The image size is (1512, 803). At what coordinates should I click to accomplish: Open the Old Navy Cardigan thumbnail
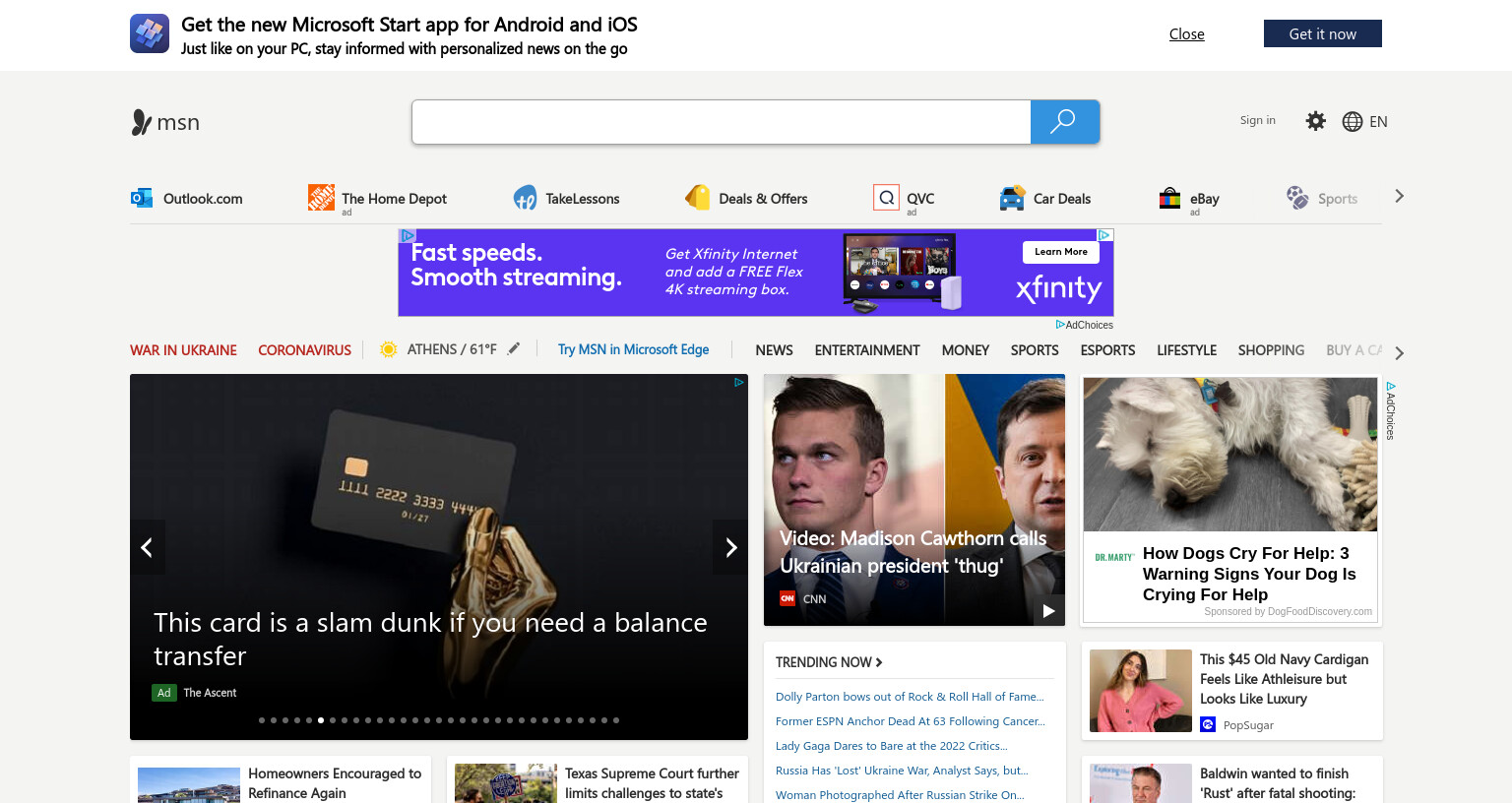(x=1141, y=691)
